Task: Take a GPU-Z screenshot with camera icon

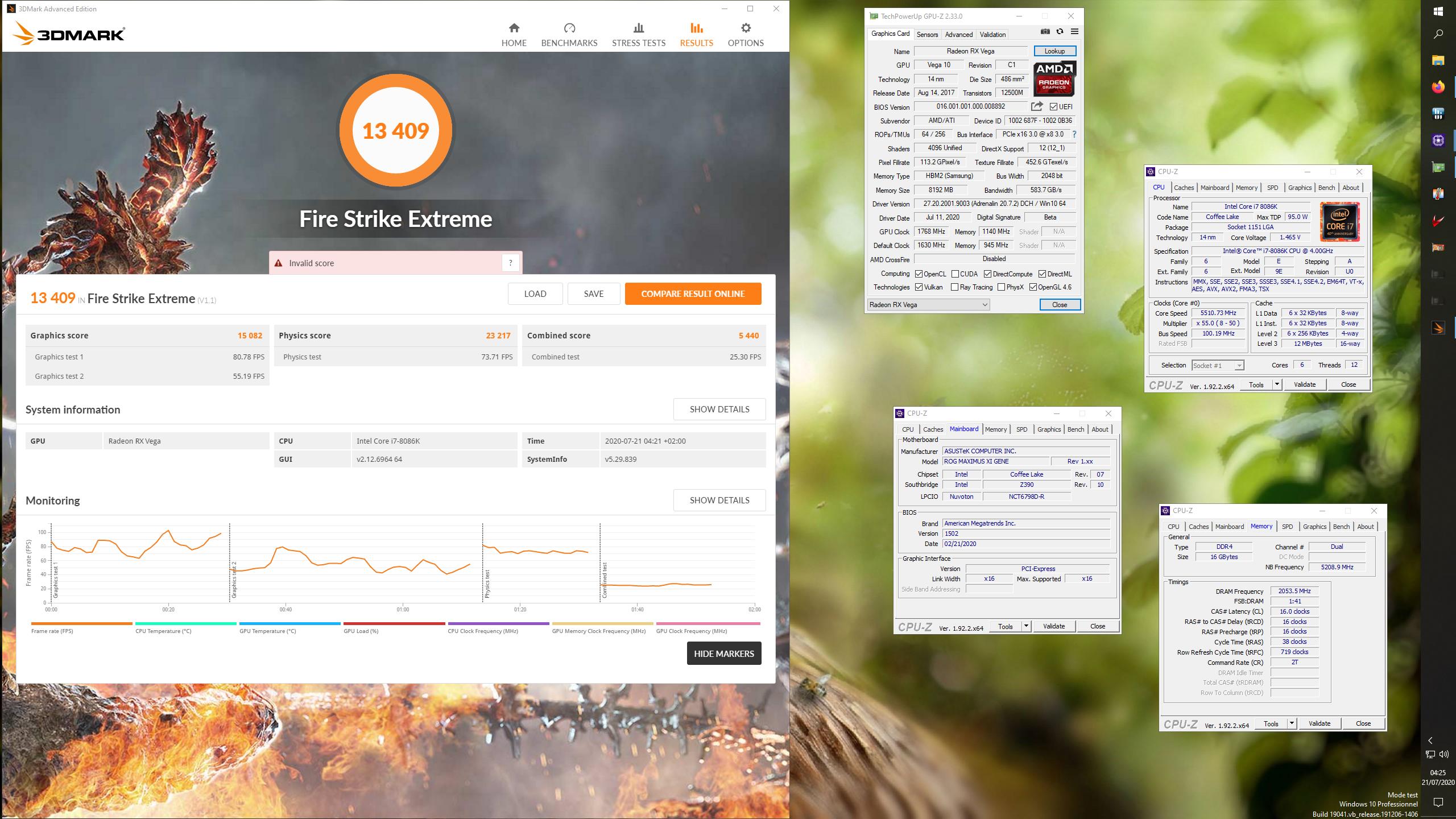Action: [1045, 32]
